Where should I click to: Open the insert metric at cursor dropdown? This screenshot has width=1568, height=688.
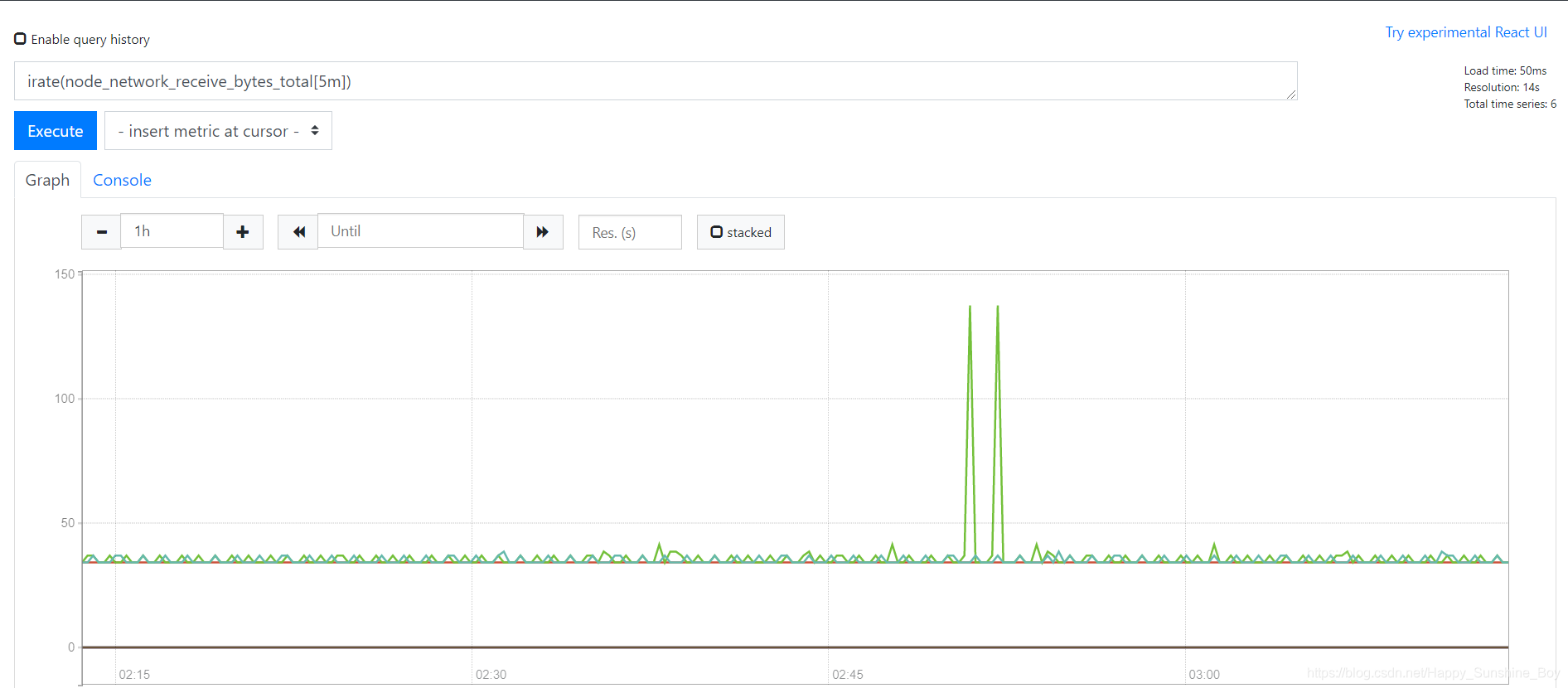tap(218, 131)
